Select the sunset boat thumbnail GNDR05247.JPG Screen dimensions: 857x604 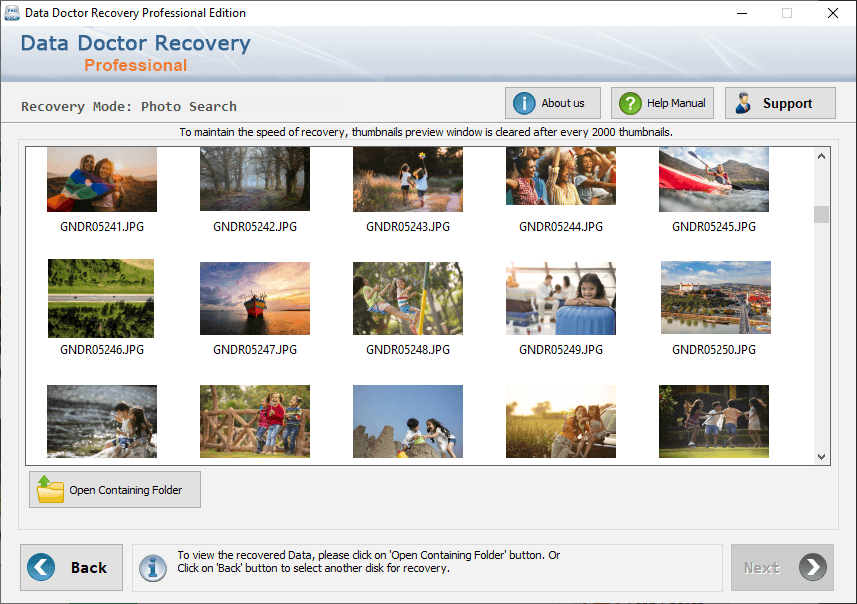(255, 298)
